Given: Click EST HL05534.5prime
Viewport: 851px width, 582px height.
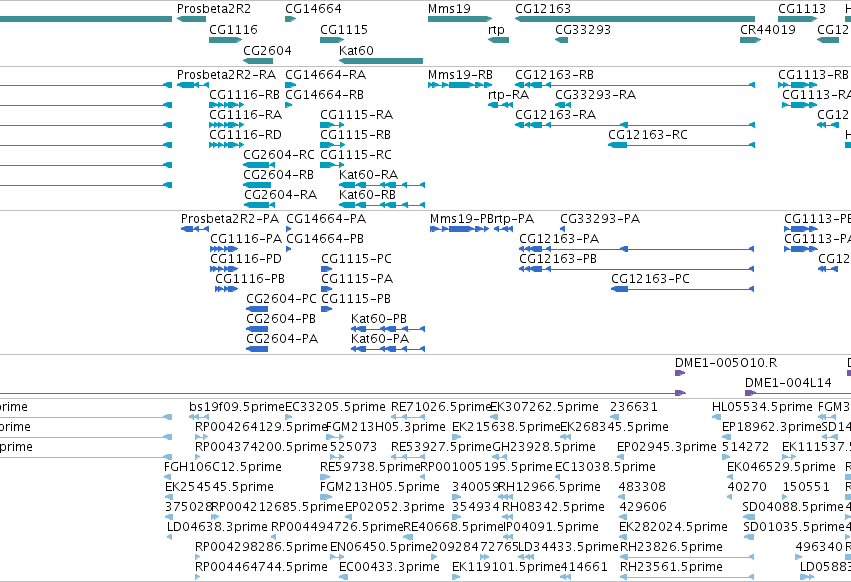Looking at the screenshot, I should [762, 407].
